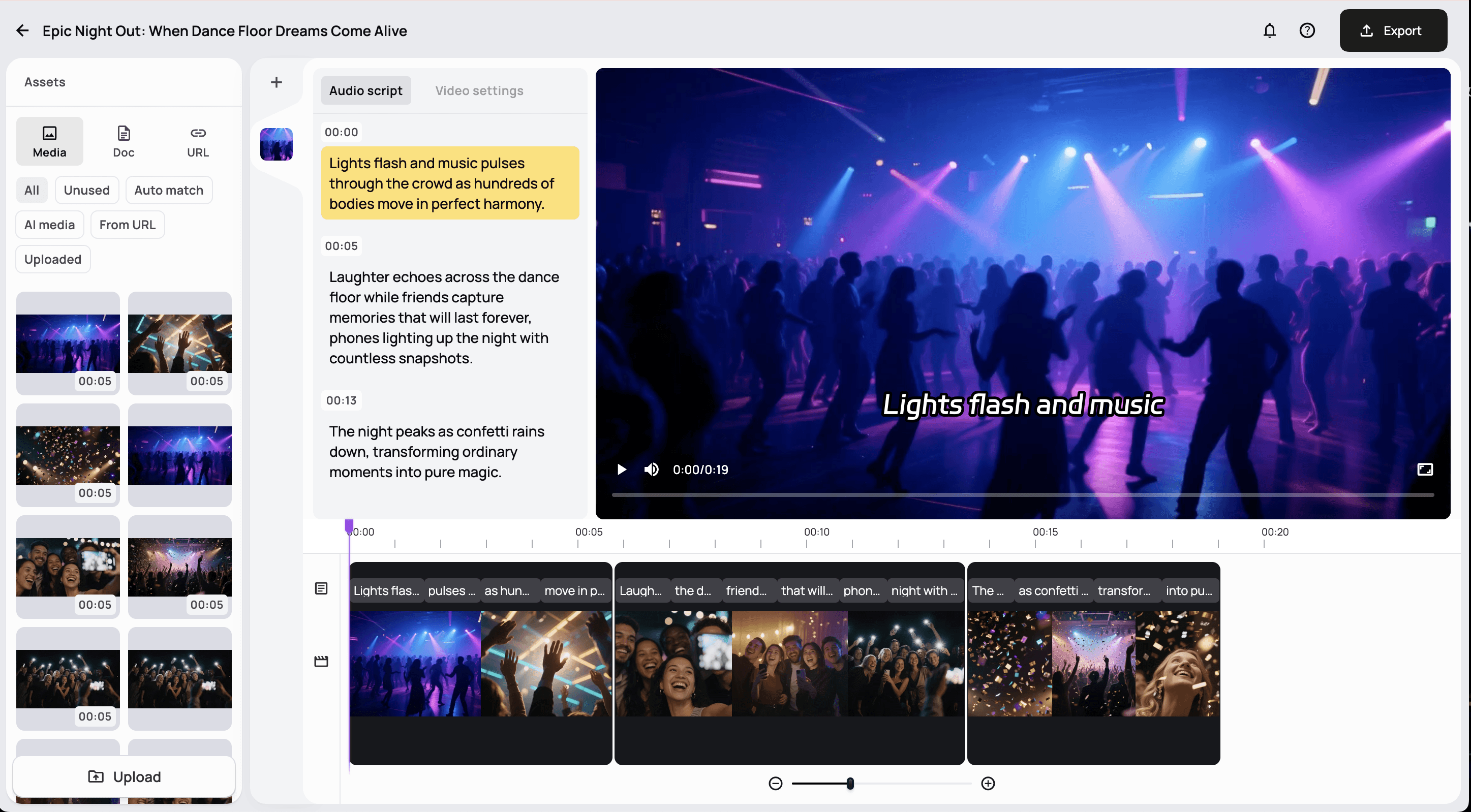Mute the preview volume speaker icon
Viewport: 1471px width, 812px height.
[x=651, y=470]
